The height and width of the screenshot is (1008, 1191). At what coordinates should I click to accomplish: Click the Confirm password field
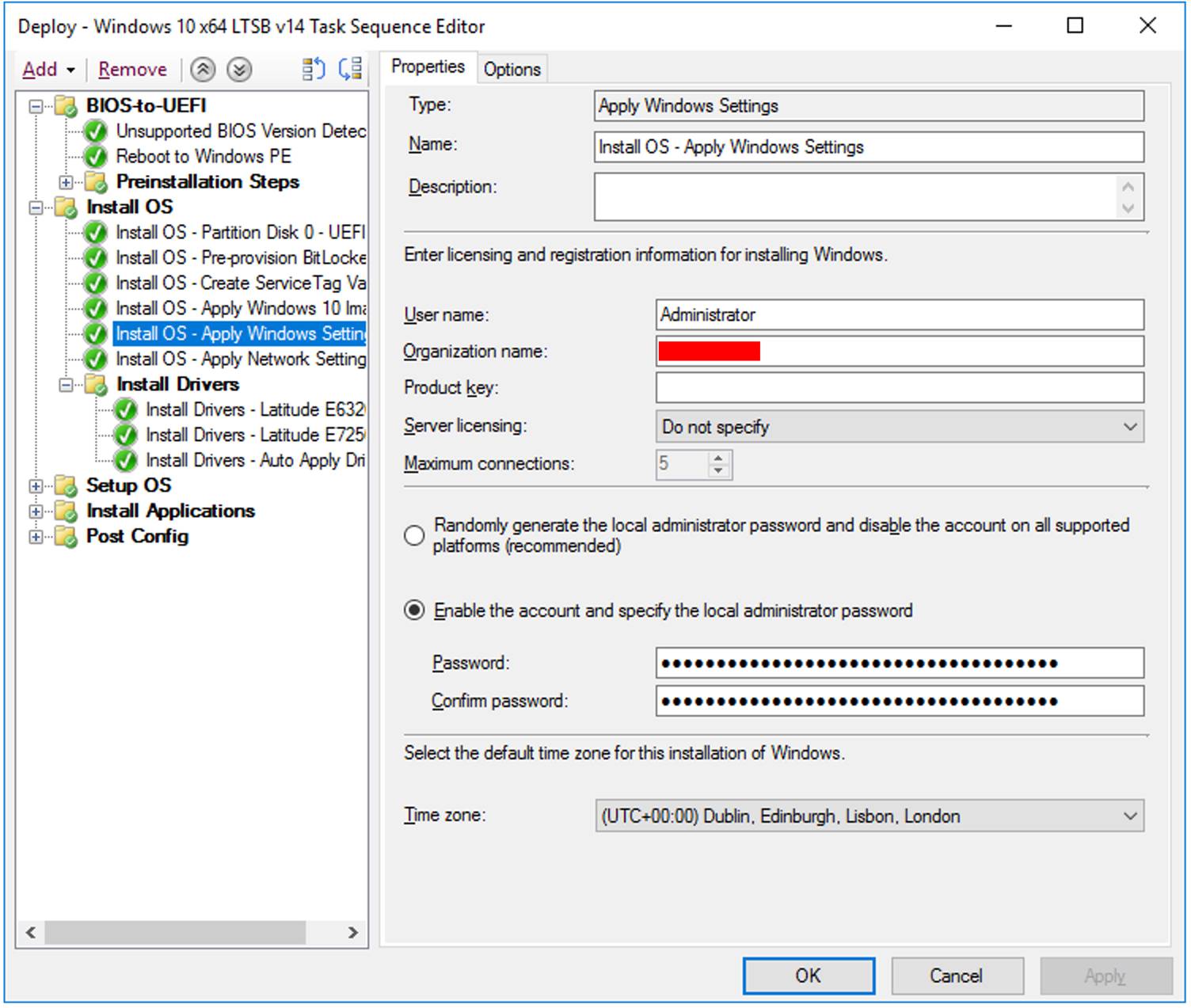pyautogui.click(x=900, y=701)
